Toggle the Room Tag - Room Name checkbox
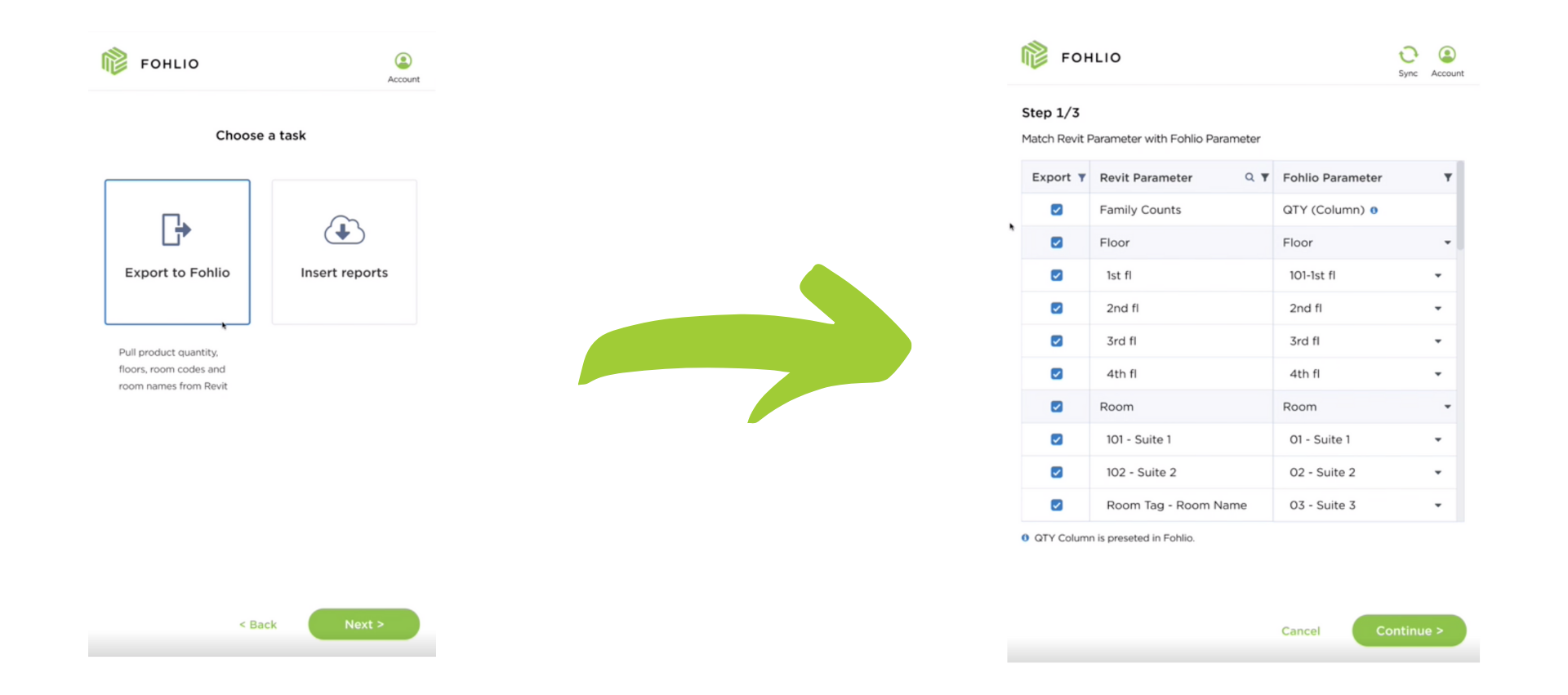1568x695 pixels. coord(1057,505)
